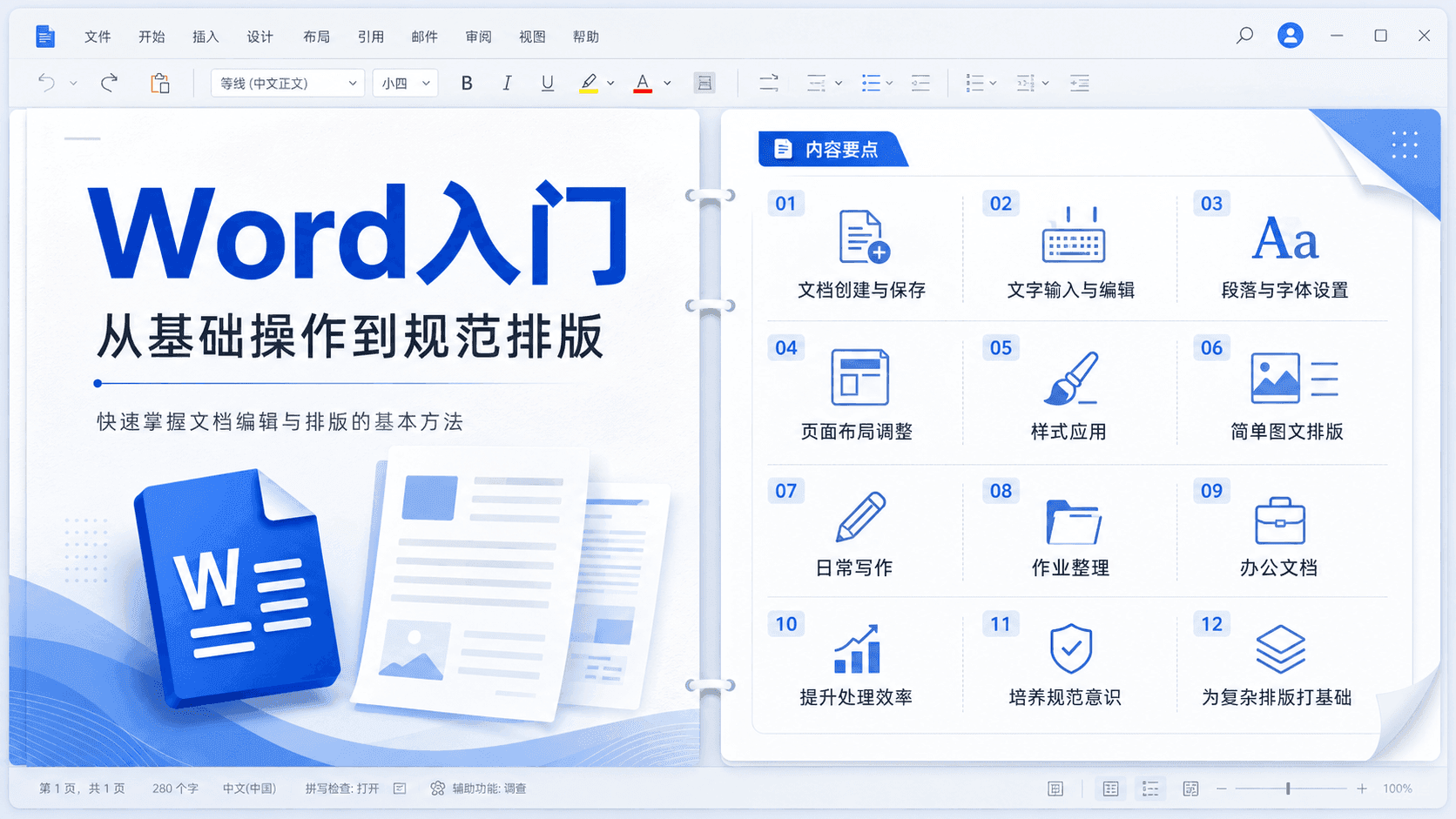The height and width of the screenshot is (819, 1456).
Task: Select the 提升处理效率 chart icon
Action: tap(858, 649)
